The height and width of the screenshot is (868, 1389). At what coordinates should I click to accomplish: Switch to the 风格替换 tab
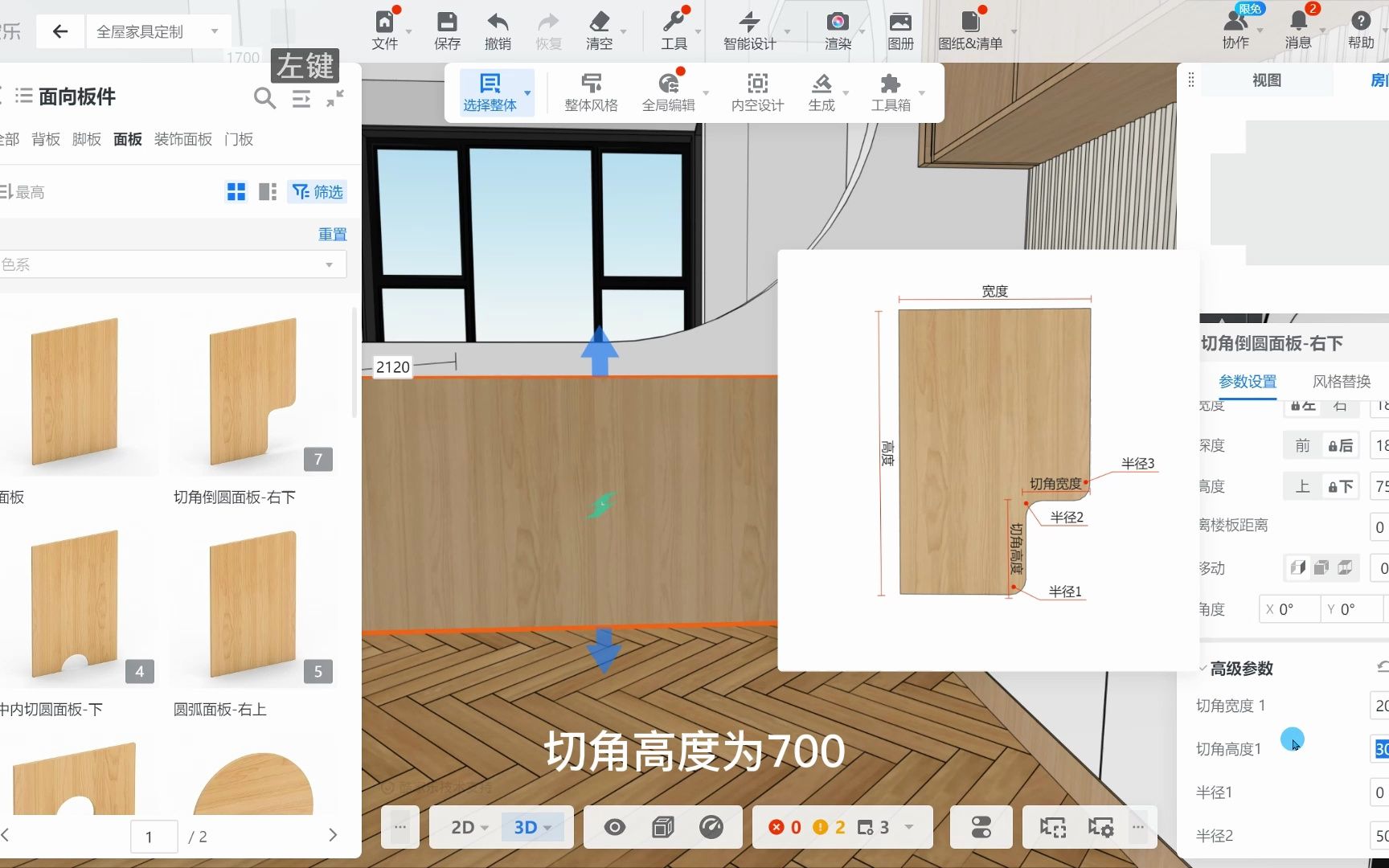pyautogui.click(x=1342, y=381)
